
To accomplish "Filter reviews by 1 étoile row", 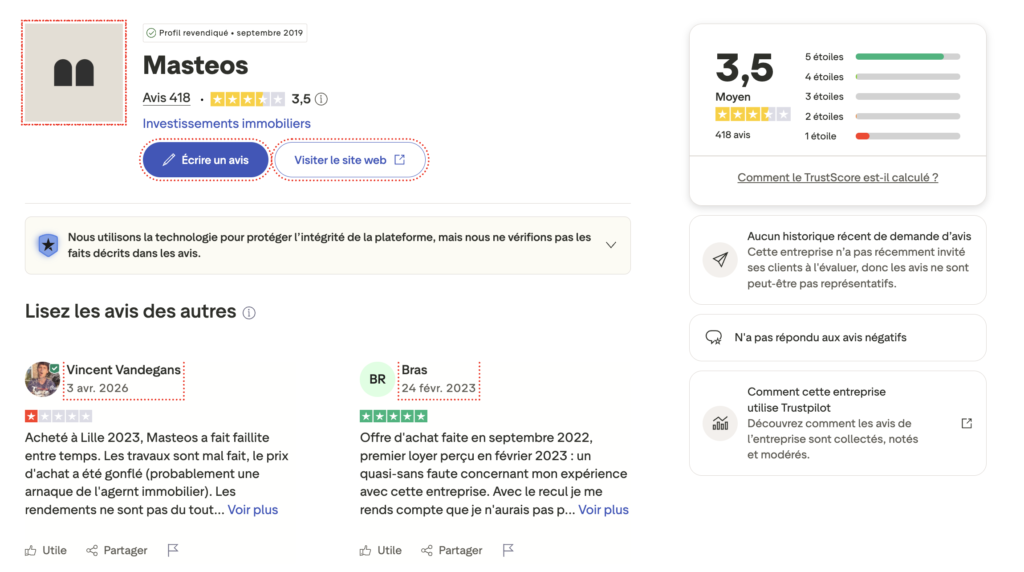I will click(x=882, y=136).
